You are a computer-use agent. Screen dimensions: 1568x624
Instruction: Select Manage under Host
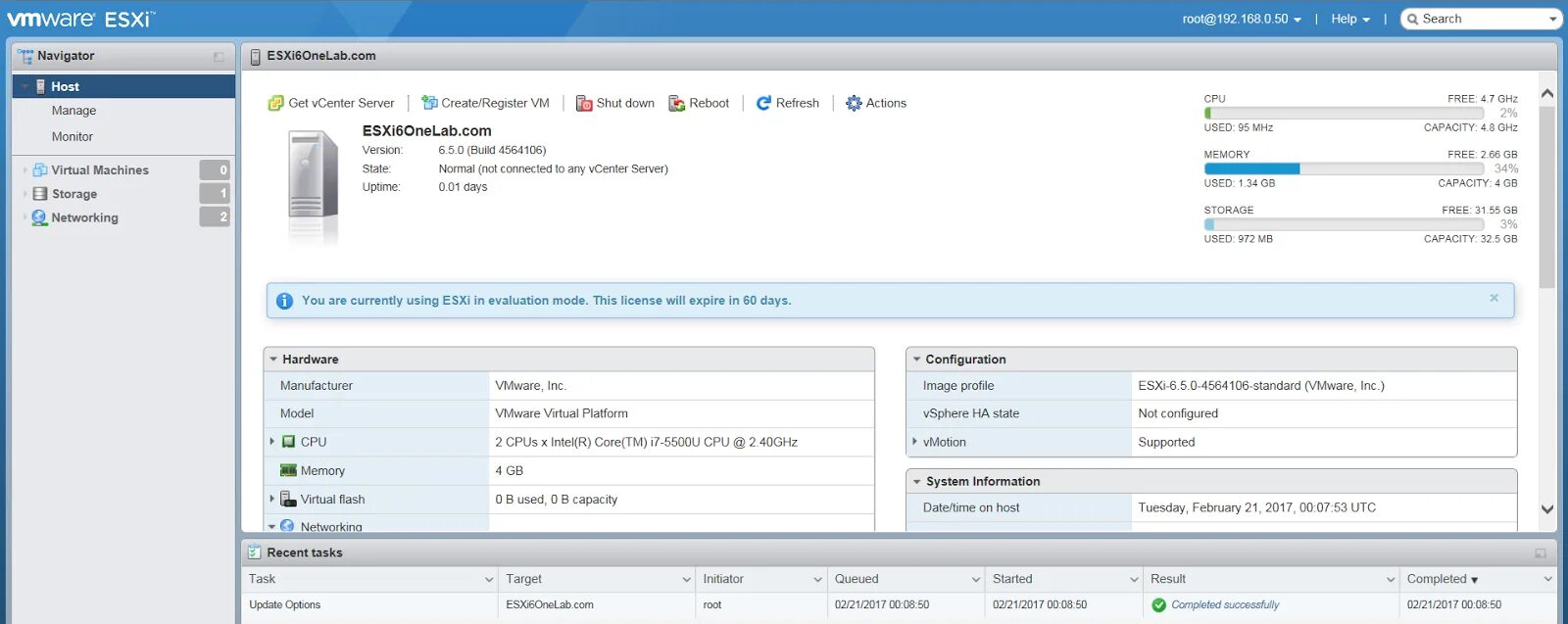point(73,111)
